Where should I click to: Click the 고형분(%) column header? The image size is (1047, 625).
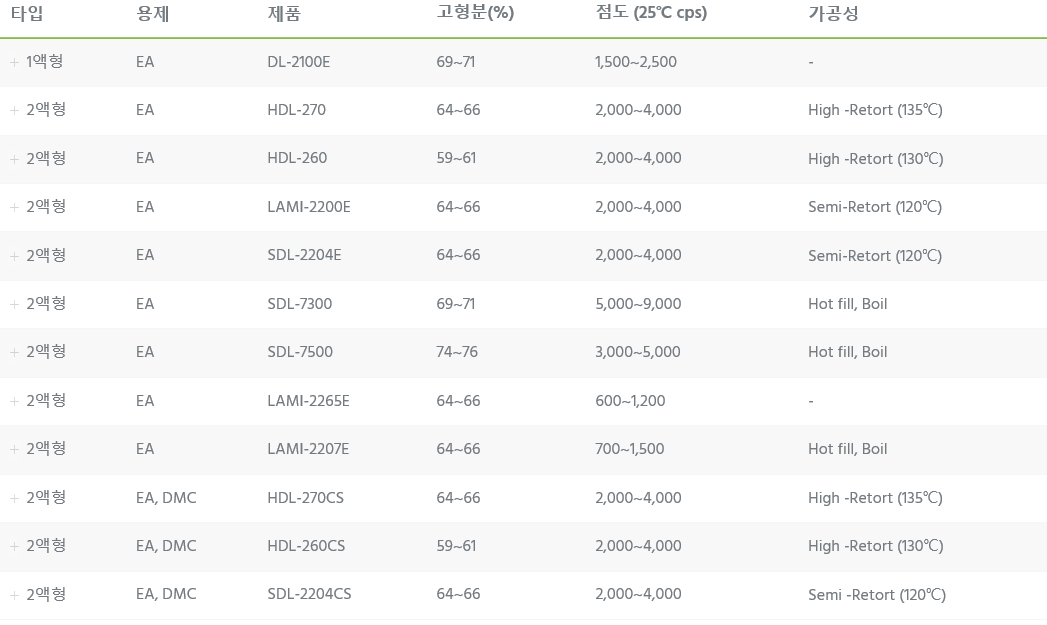(x=475, y=13)
